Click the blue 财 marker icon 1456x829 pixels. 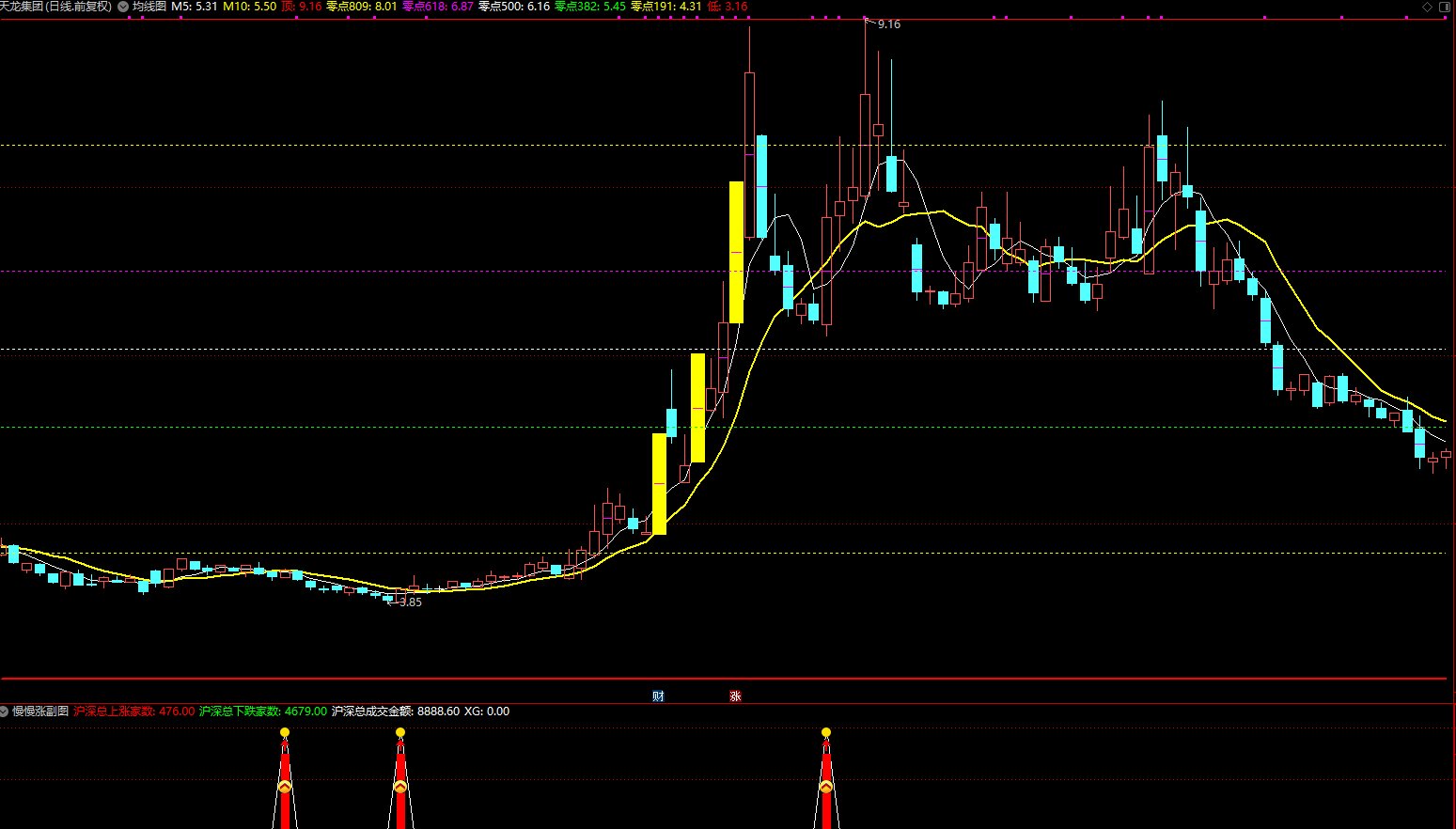coord(658,696)
